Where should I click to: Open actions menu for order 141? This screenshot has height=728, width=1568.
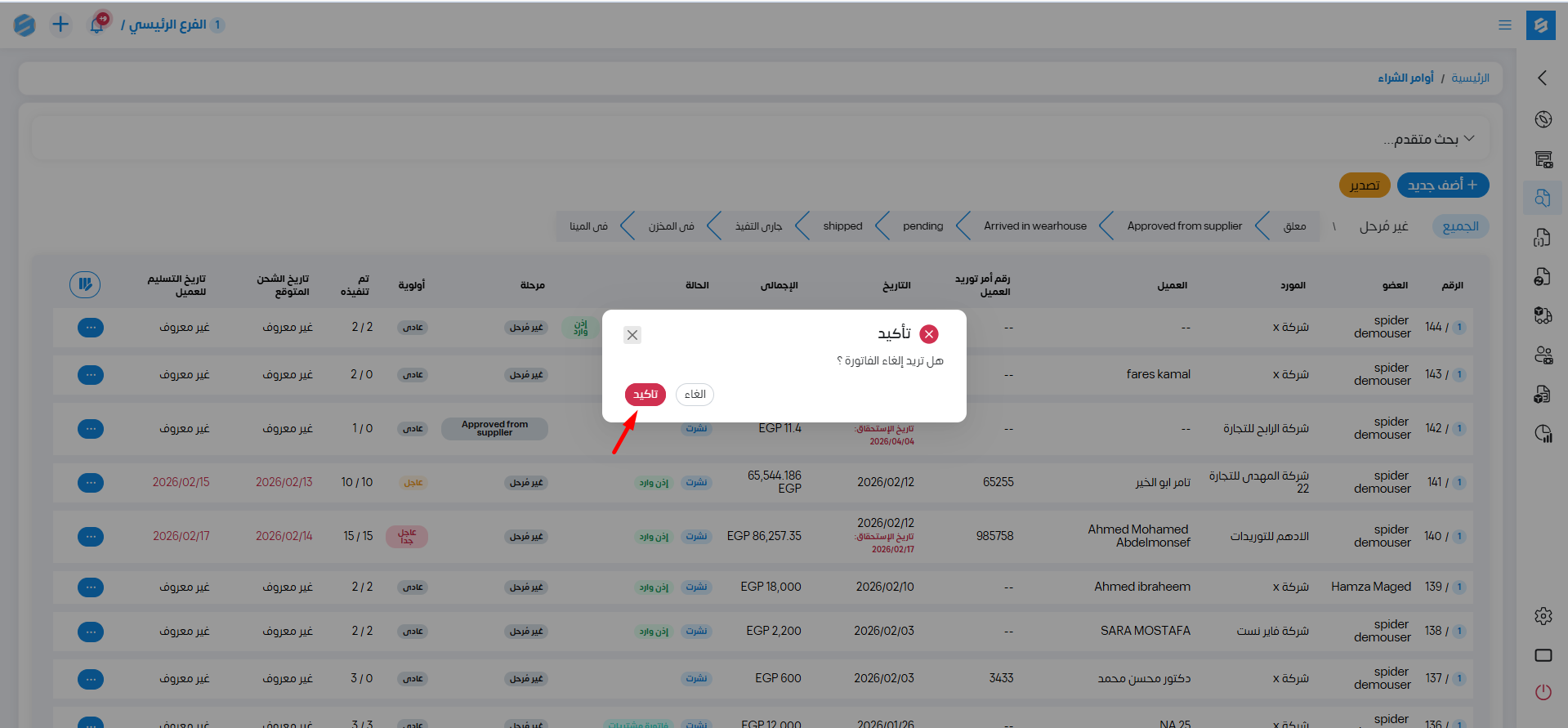(91, 483)
